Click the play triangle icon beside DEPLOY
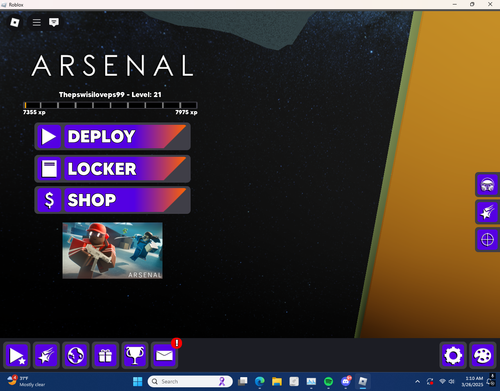 (x=49, y=136)
